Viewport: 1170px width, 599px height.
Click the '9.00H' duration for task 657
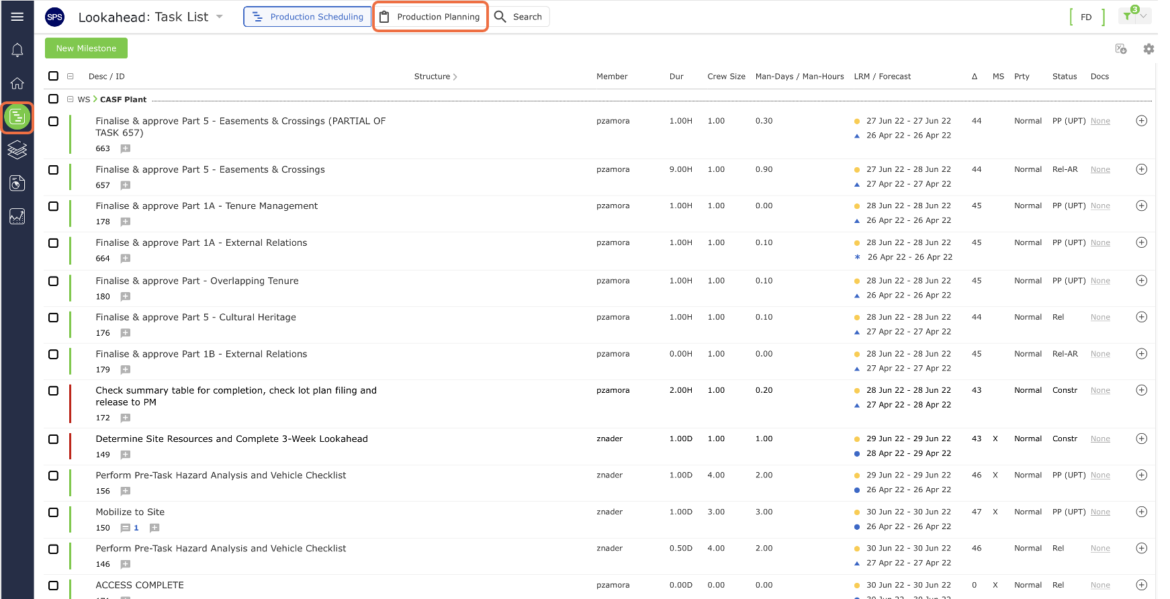(681, 169)
